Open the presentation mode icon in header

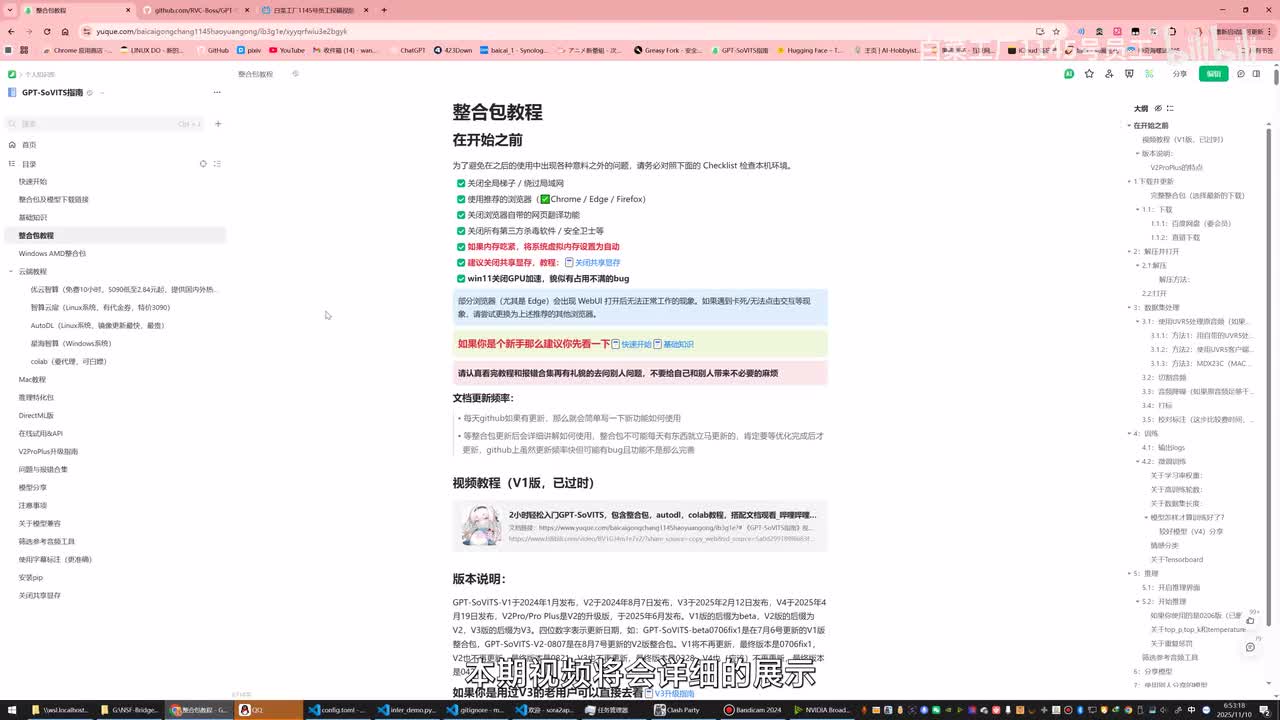[1129, 73]
